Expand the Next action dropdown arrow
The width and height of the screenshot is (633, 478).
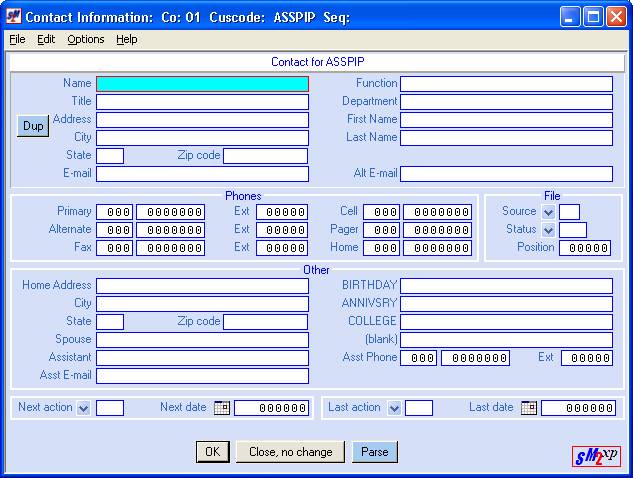(x=83, y=408)
